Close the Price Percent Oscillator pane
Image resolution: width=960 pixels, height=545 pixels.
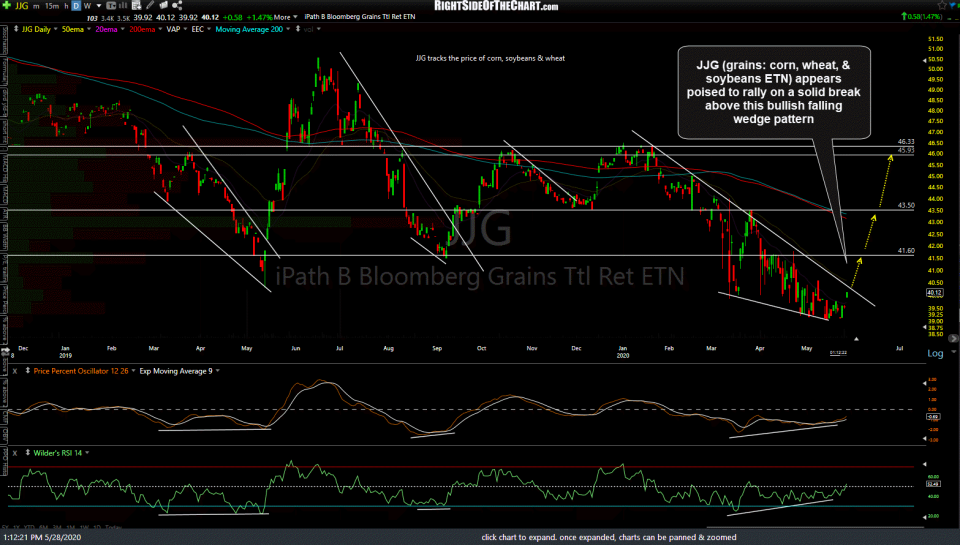tap(15, 371)
